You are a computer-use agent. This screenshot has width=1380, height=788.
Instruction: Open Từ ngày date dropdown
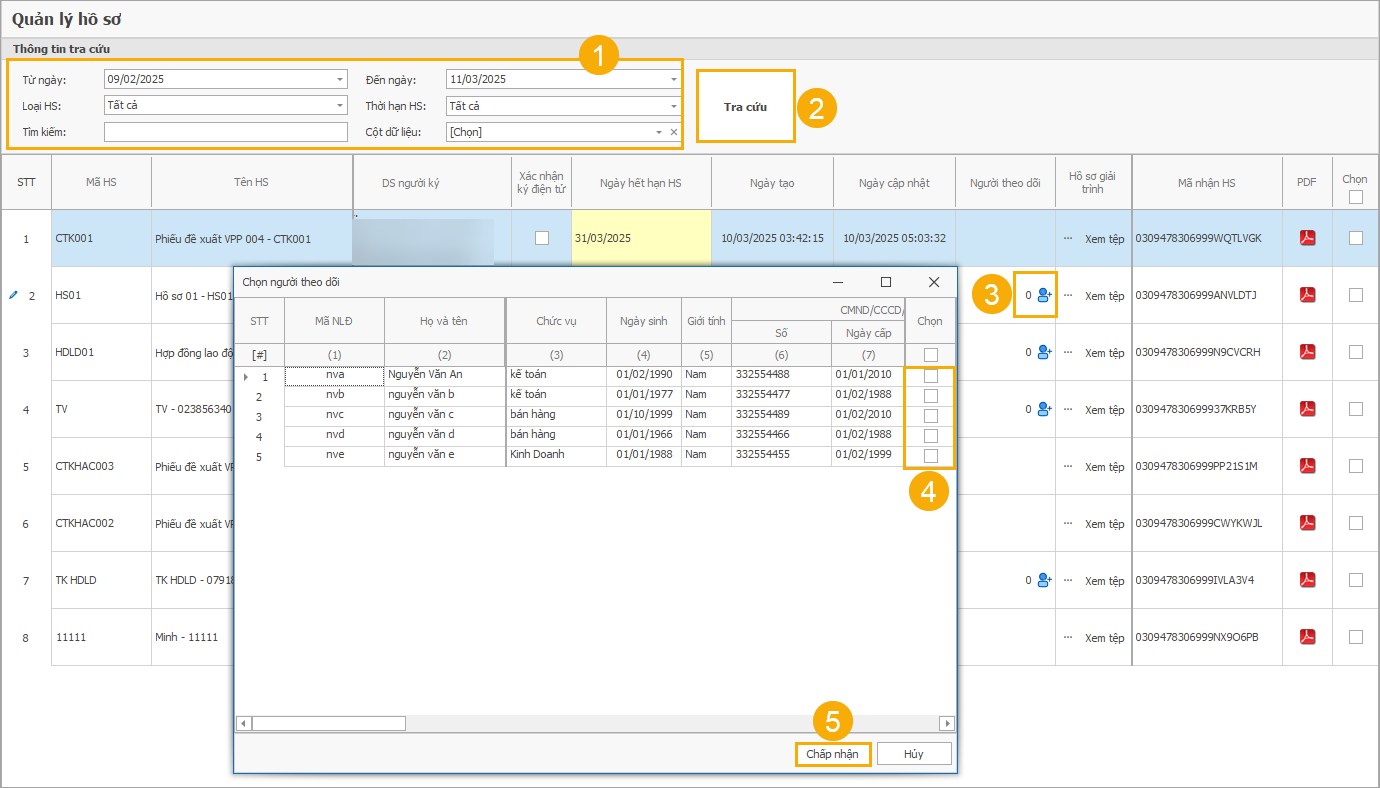pyautogui.click(x=339, y=80)
